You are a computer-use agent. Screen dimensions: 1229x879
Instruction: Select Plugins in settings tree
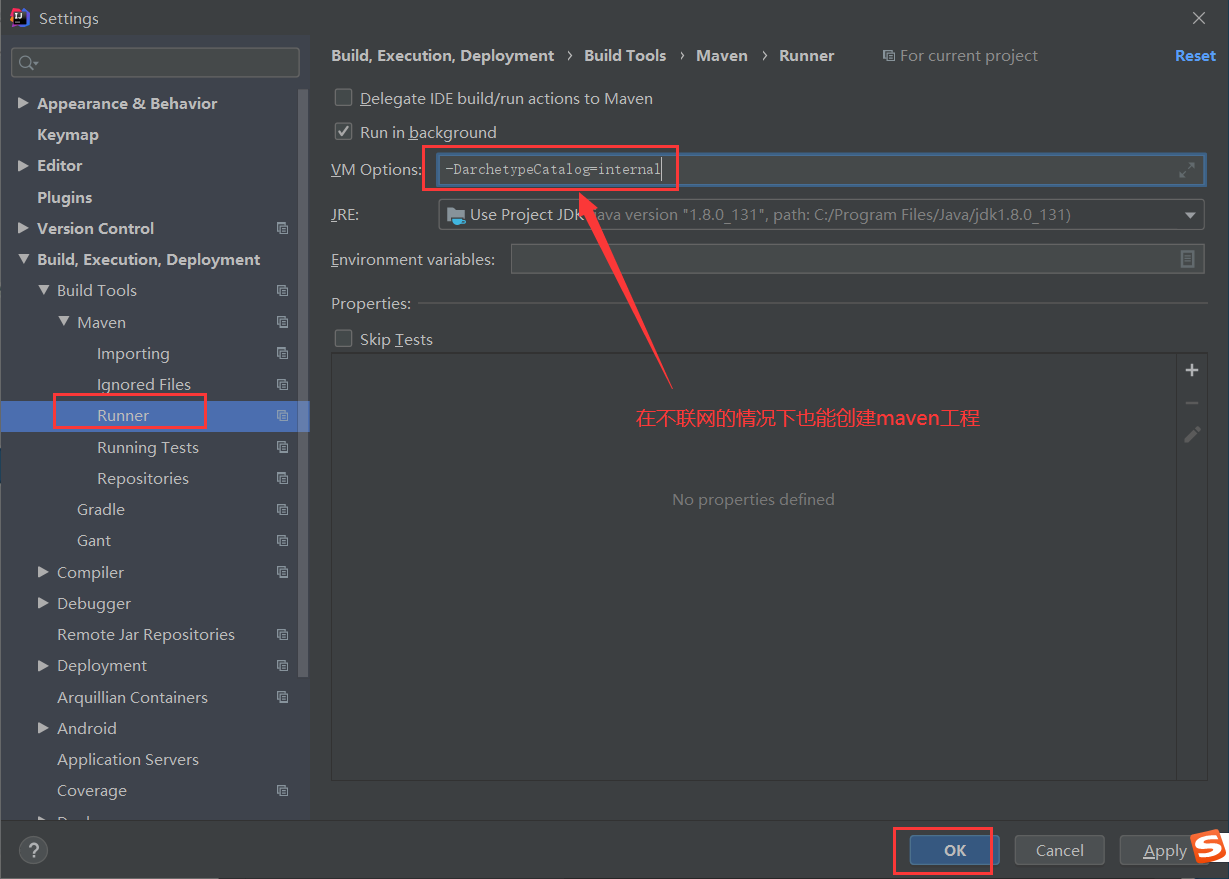64,197
